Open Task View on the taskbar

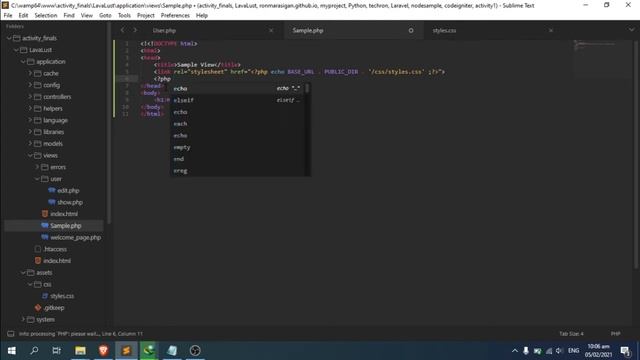coord(57,351)
